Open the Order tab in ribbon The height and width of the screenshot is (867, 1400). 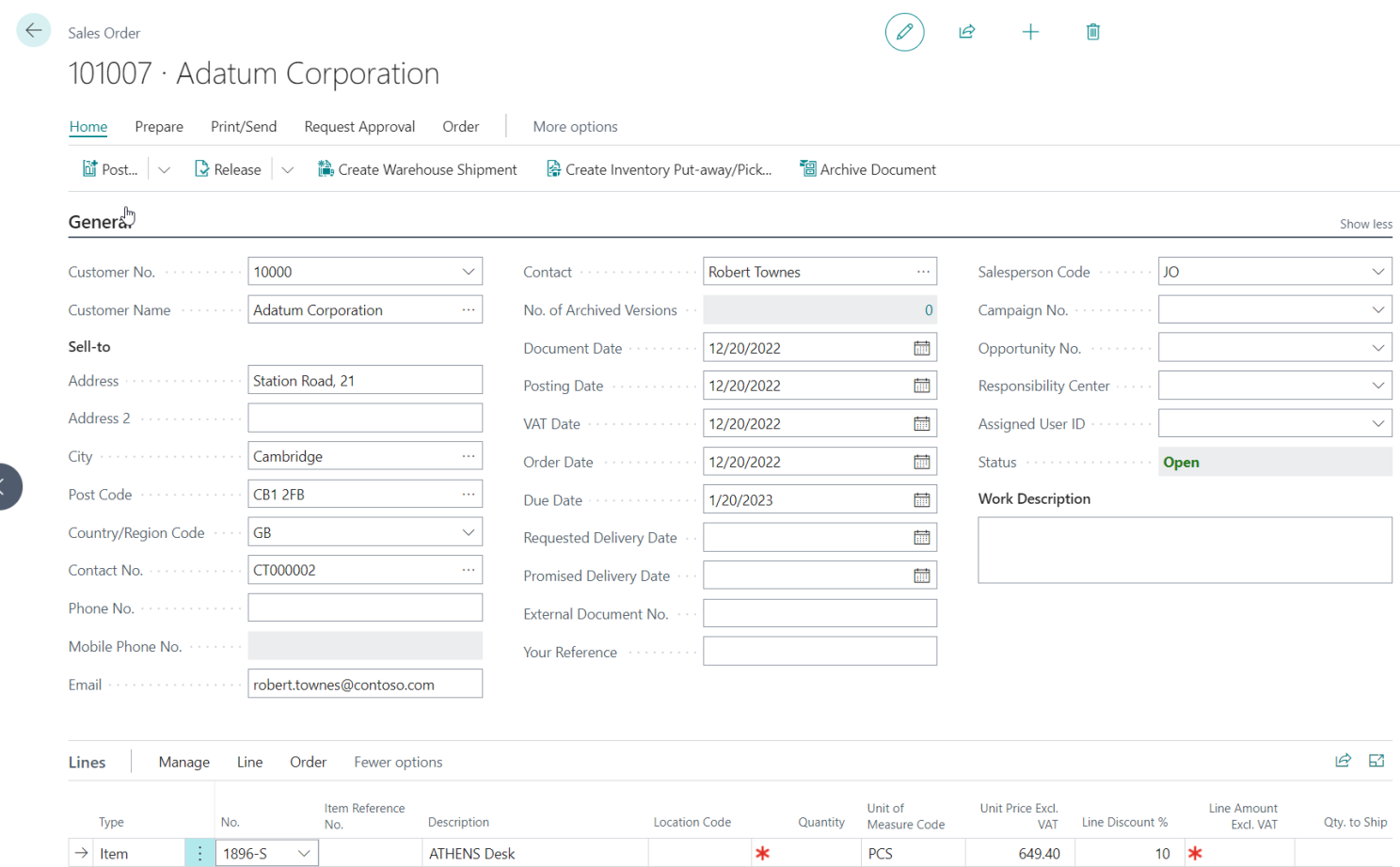point(461,127)
